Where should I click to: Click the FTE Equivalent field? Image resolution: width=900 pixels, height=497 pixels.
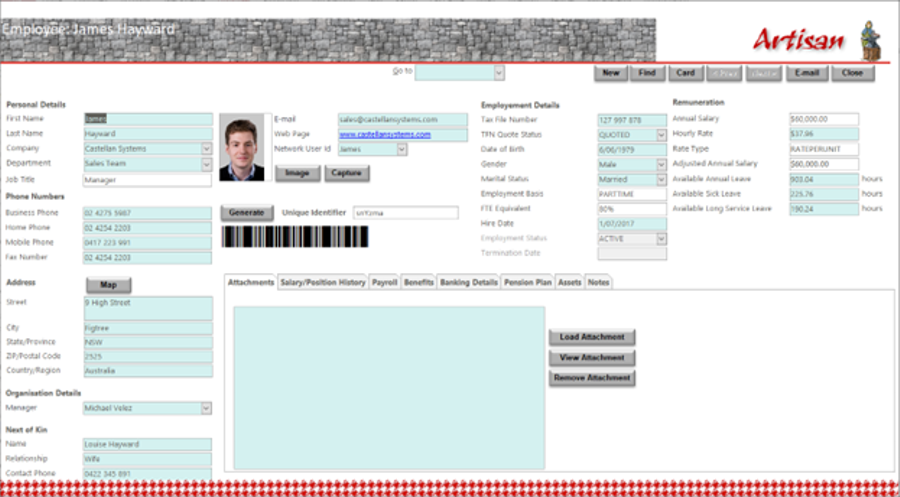(x=632, y=209)
